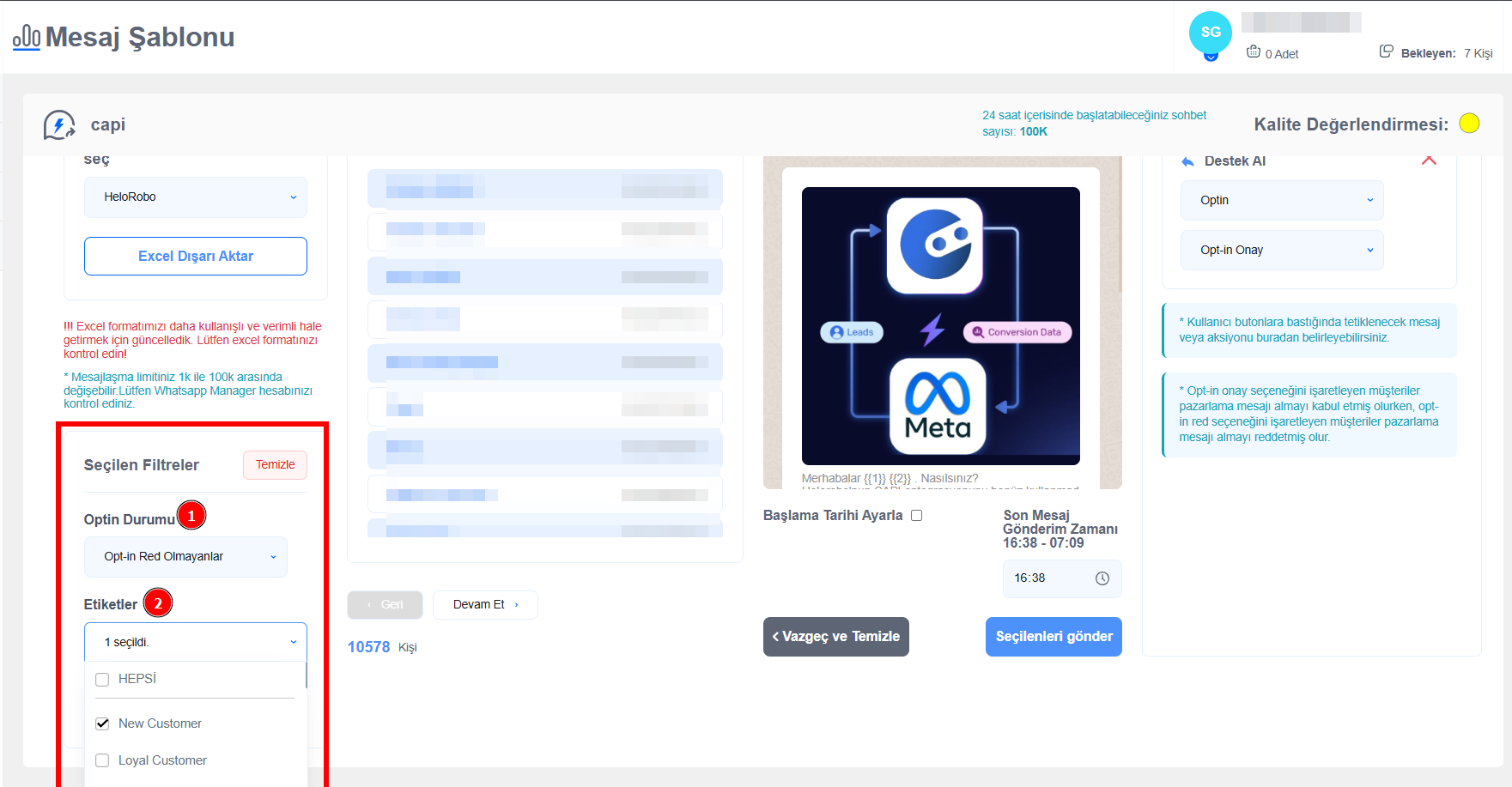Click the bar chart logo icon
This screenshot has width=1512, height=787.
tap(27, 37)
